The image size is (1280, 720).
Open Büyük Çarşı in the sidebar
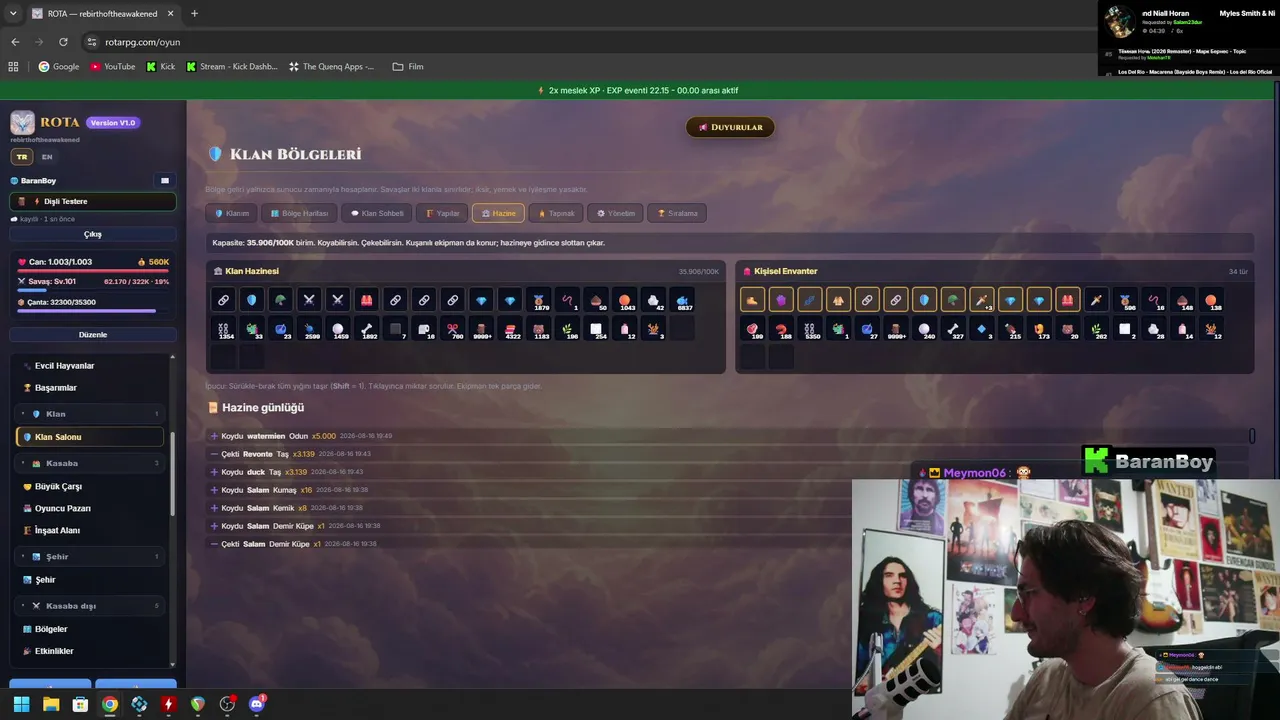pyautogui.click(x=90, y=487)
